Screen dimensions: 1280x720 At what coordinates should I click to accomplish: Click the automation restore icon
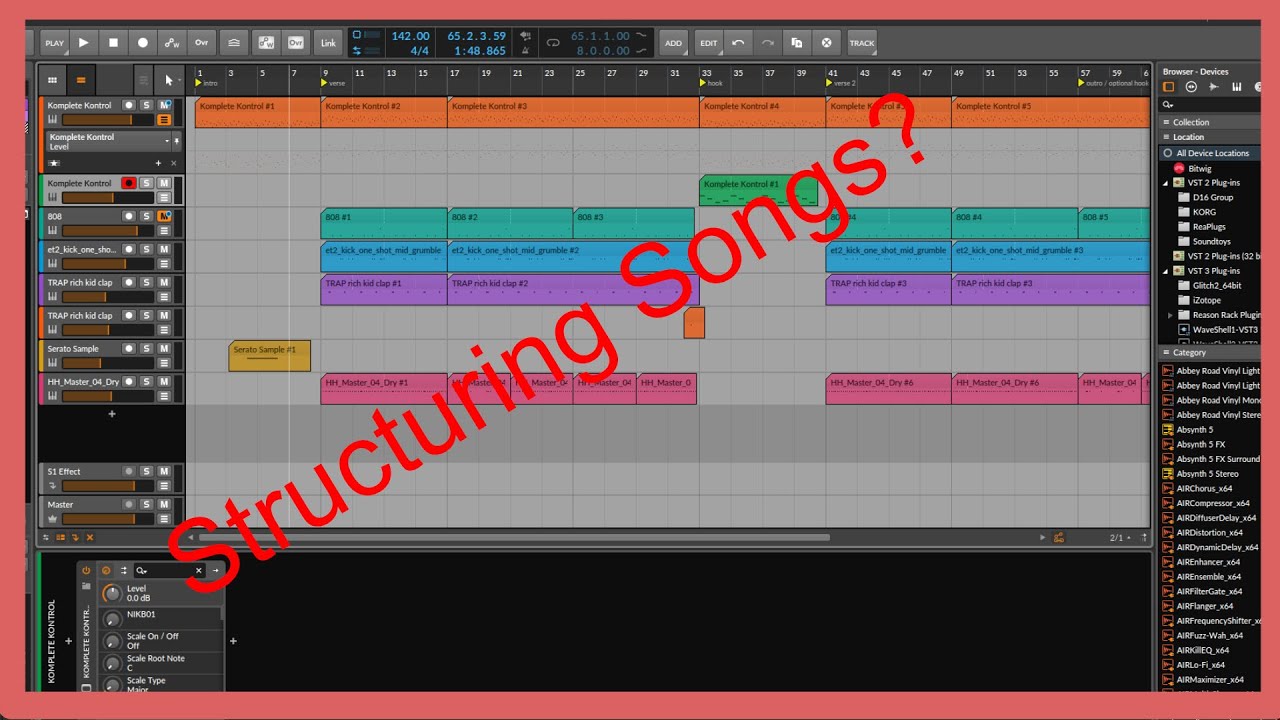click(233, 43)
